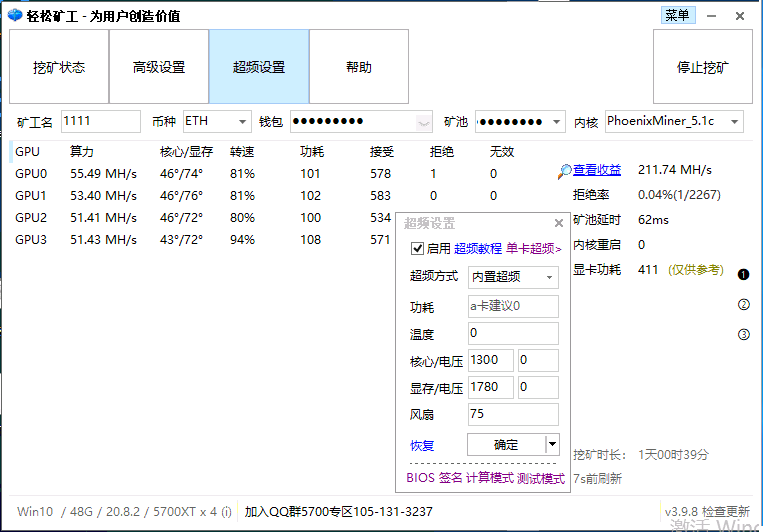Expand the 币种 ETH dropdown
The height and width of the screenshot is (532, 763).
243,122
